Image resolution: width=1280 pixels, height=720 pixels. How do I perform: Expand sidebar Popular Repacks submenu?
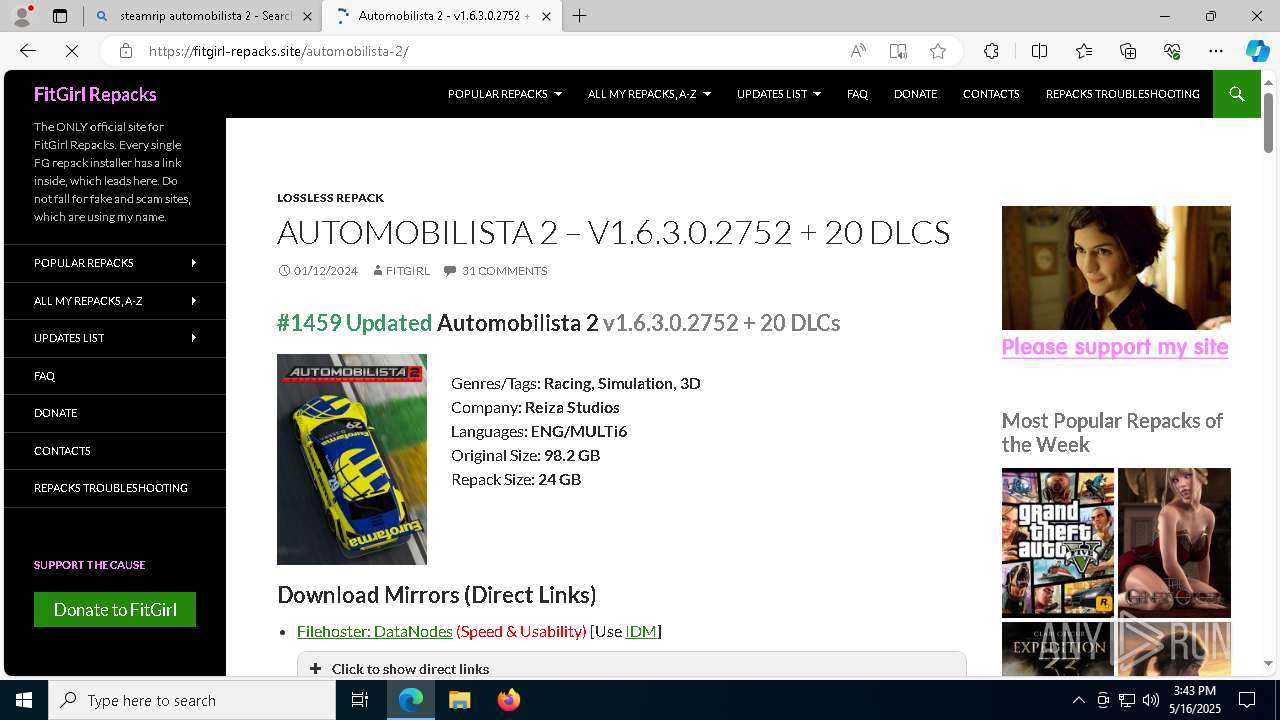click(193, 263)
